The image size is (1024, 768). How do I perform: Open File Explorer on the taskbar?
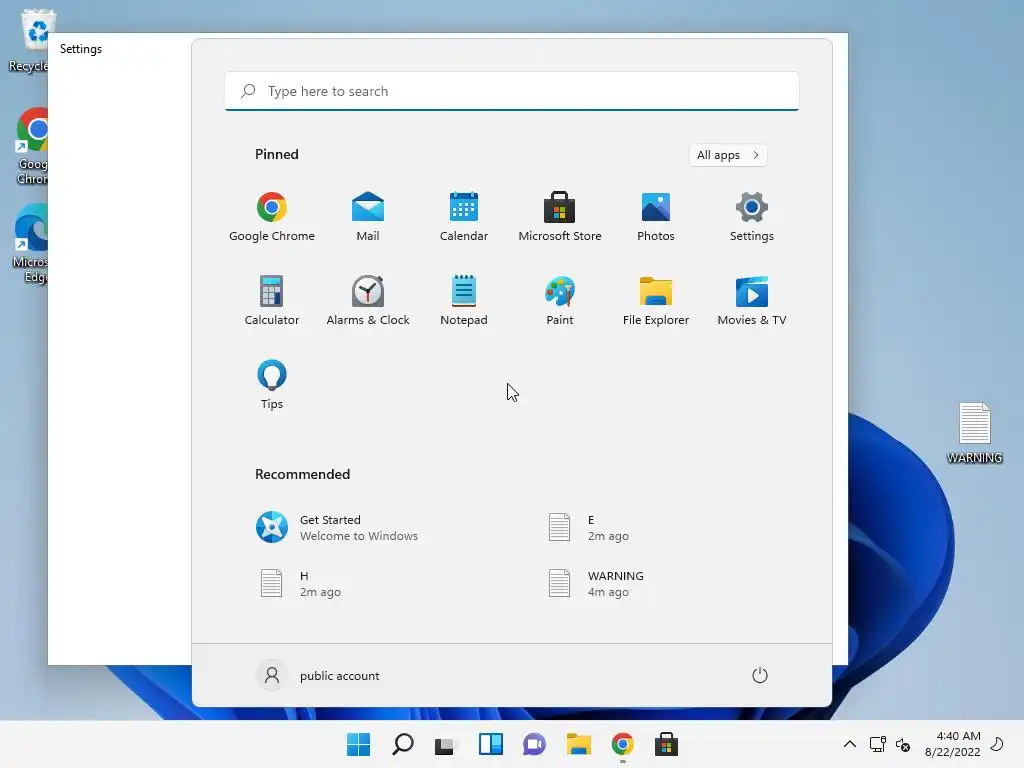tap(579, 744)
